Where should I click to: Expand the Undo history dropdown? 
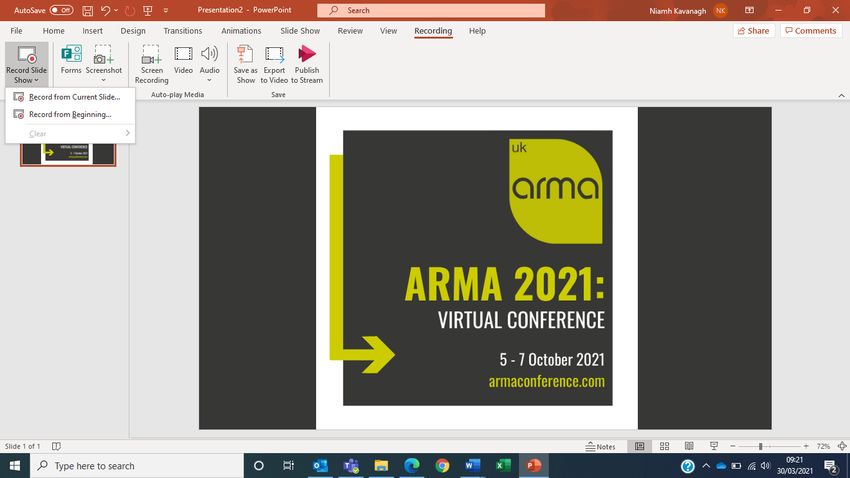[116, 10]
